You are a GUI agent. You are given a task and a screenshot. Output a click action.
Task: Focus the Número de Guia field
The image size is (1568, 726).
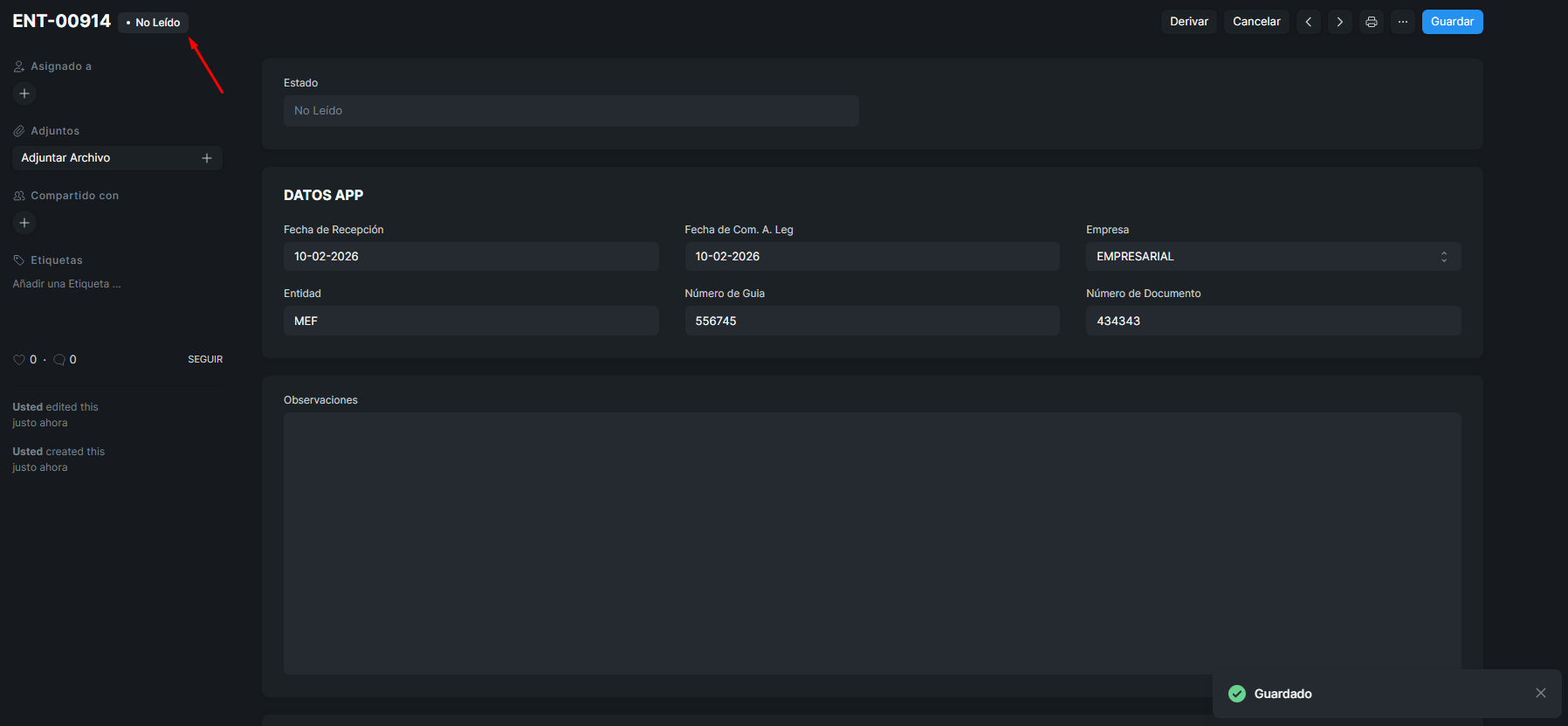[x=871, y=322]
